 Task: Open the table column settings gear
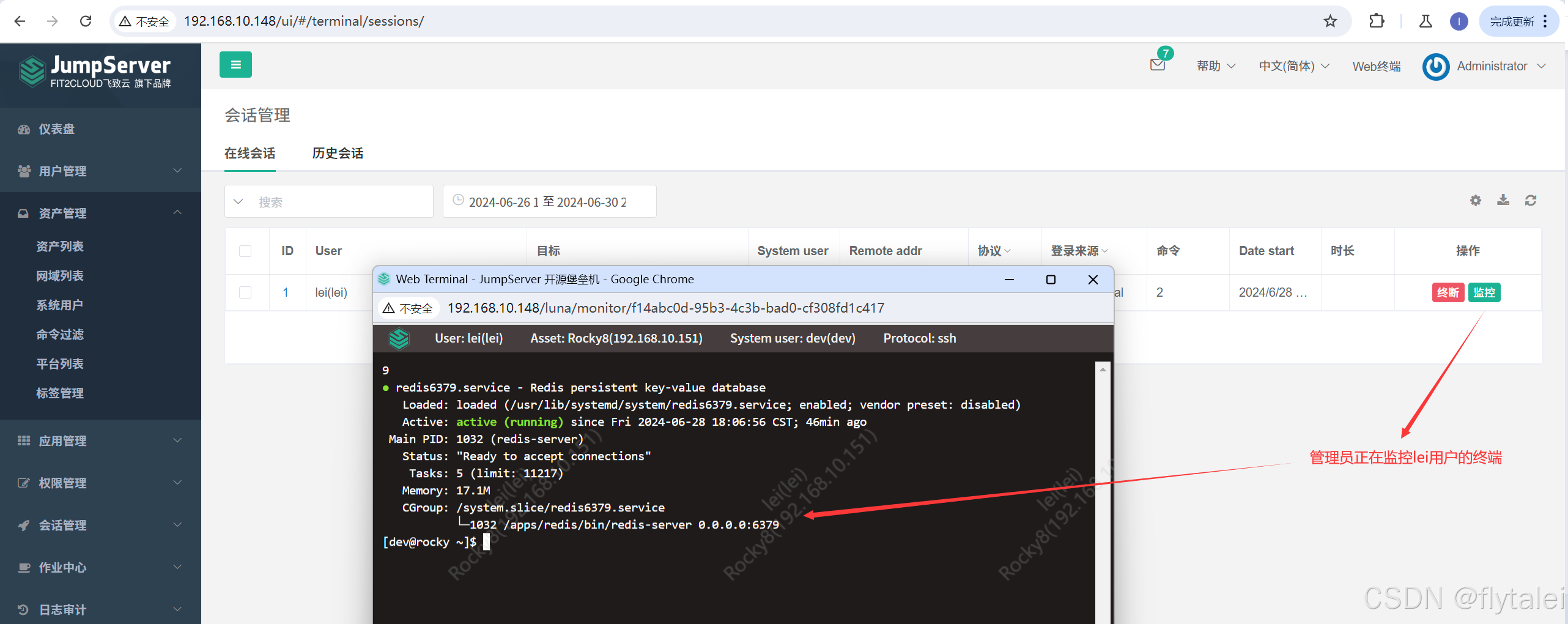[x=1476, y=201]
